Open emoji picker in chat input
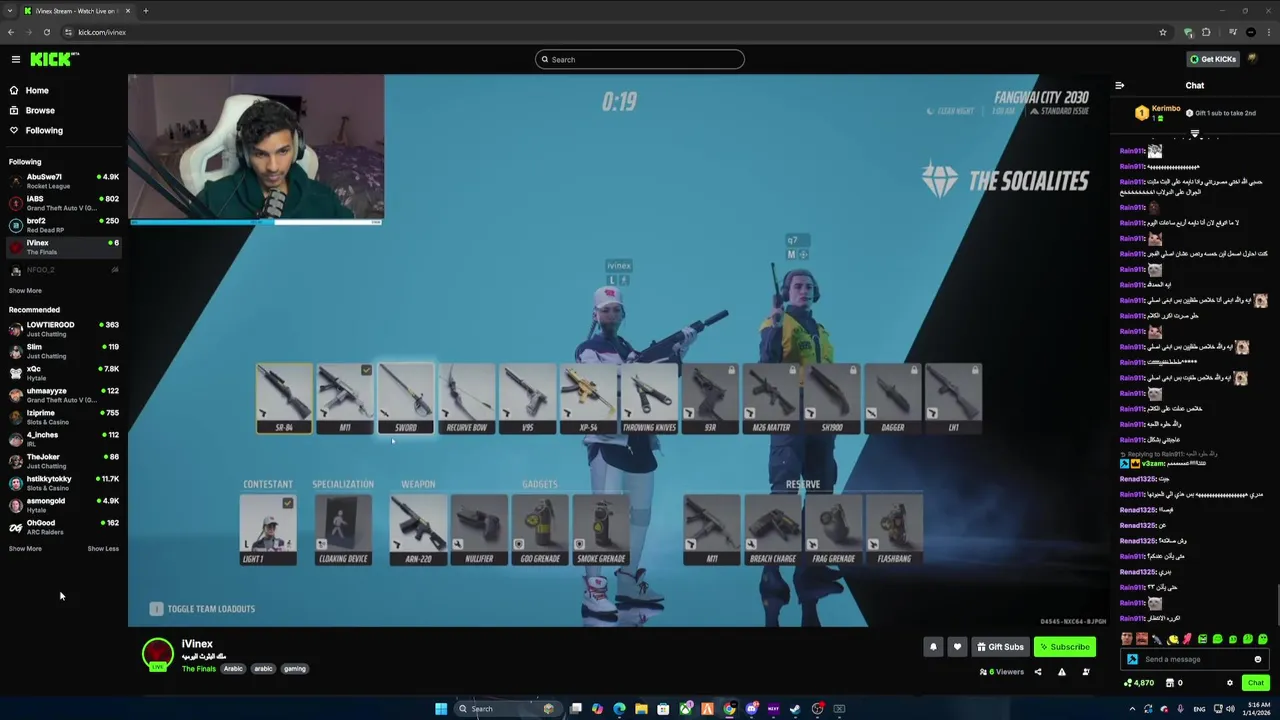1280x720 pixels. pos(1258,659)
